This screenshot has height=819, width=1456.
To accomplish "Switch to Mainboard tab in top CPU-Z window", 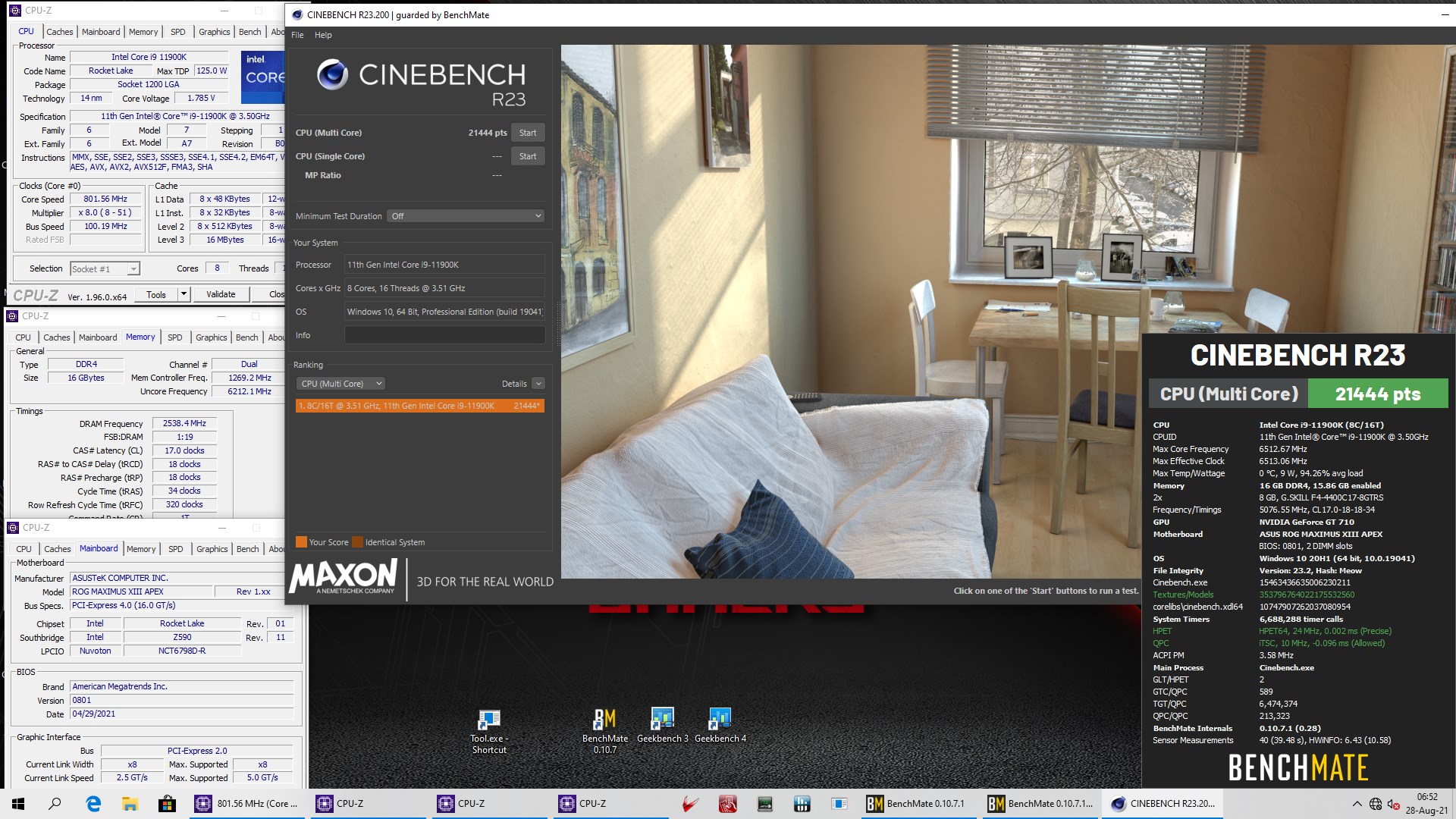I will tap(101, 32).
